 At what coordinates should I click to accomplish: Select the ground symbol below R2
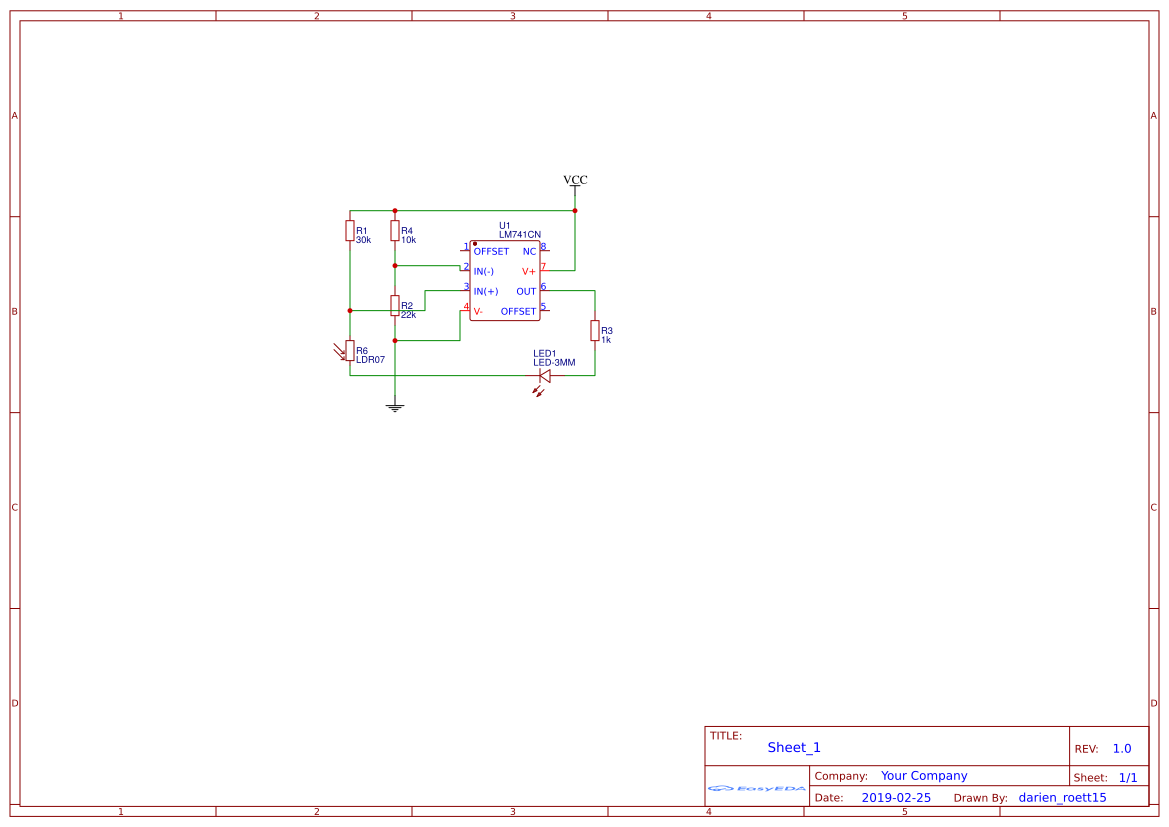(395, 405)
